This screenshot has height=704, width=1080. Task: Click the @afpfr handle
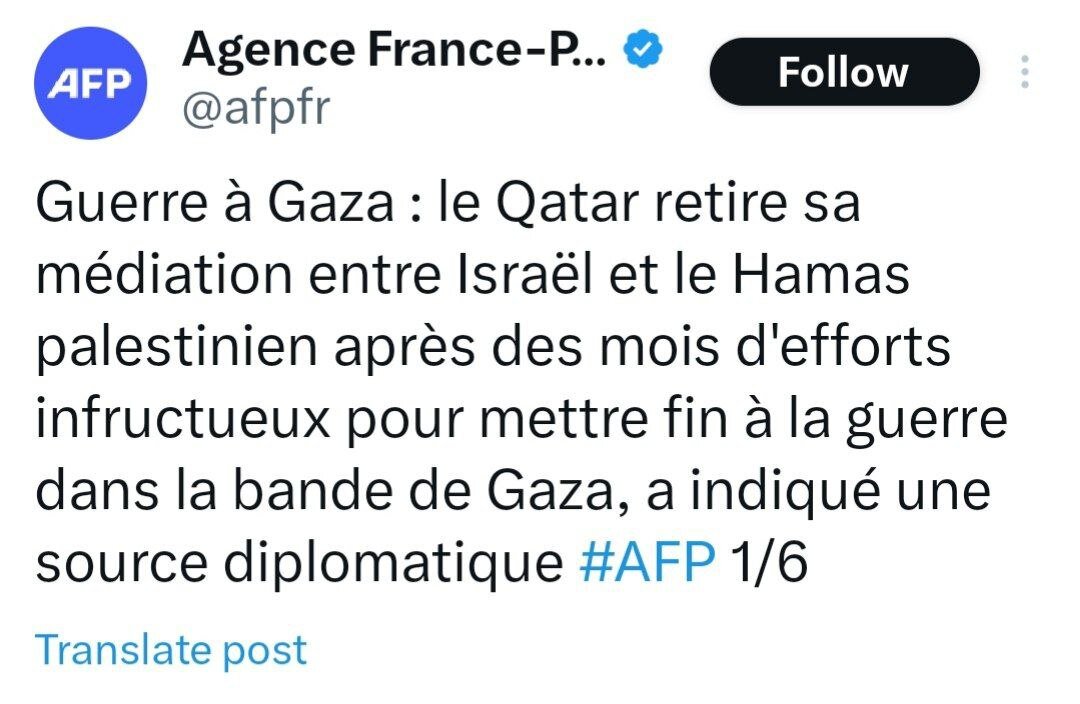pyautogui.click(x=255, y=108)
